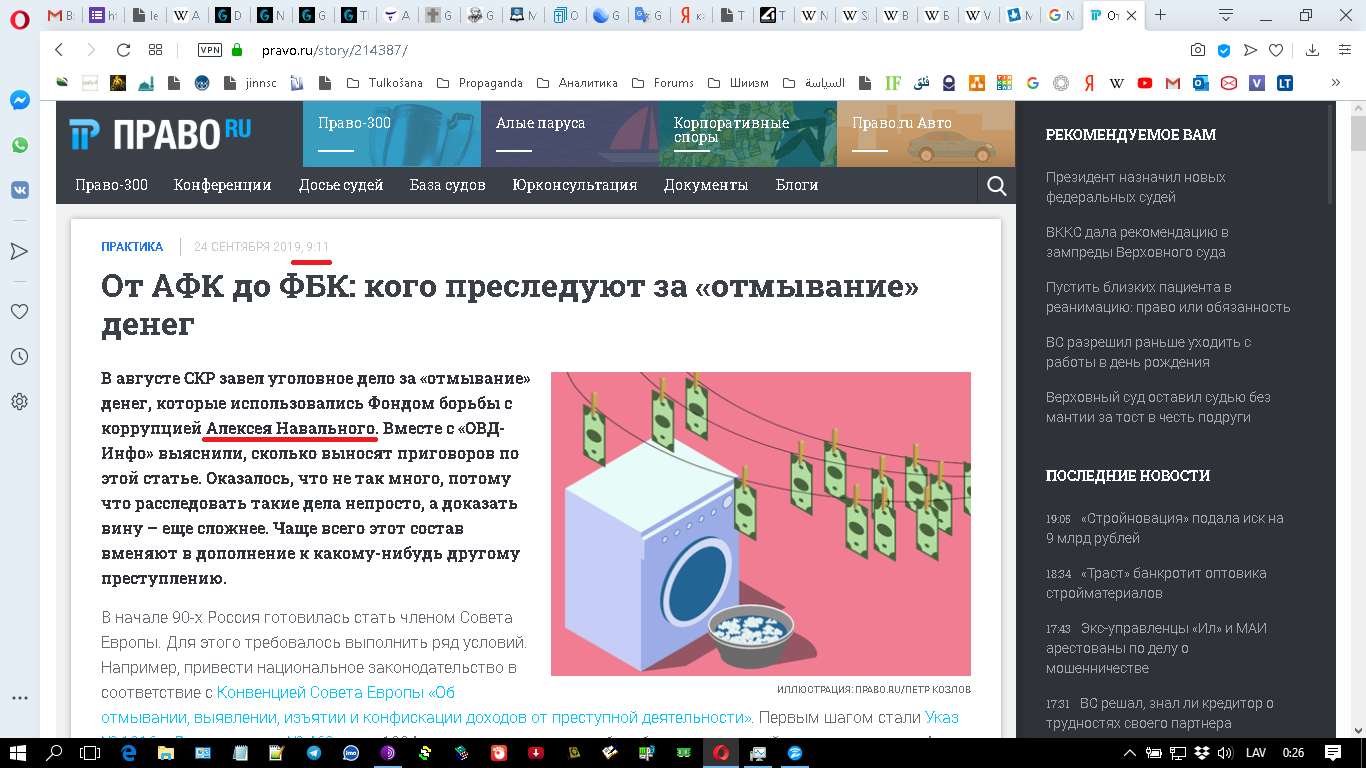Open Task View in taskbar
This screenshot has height=768, width=1366.
91,753
